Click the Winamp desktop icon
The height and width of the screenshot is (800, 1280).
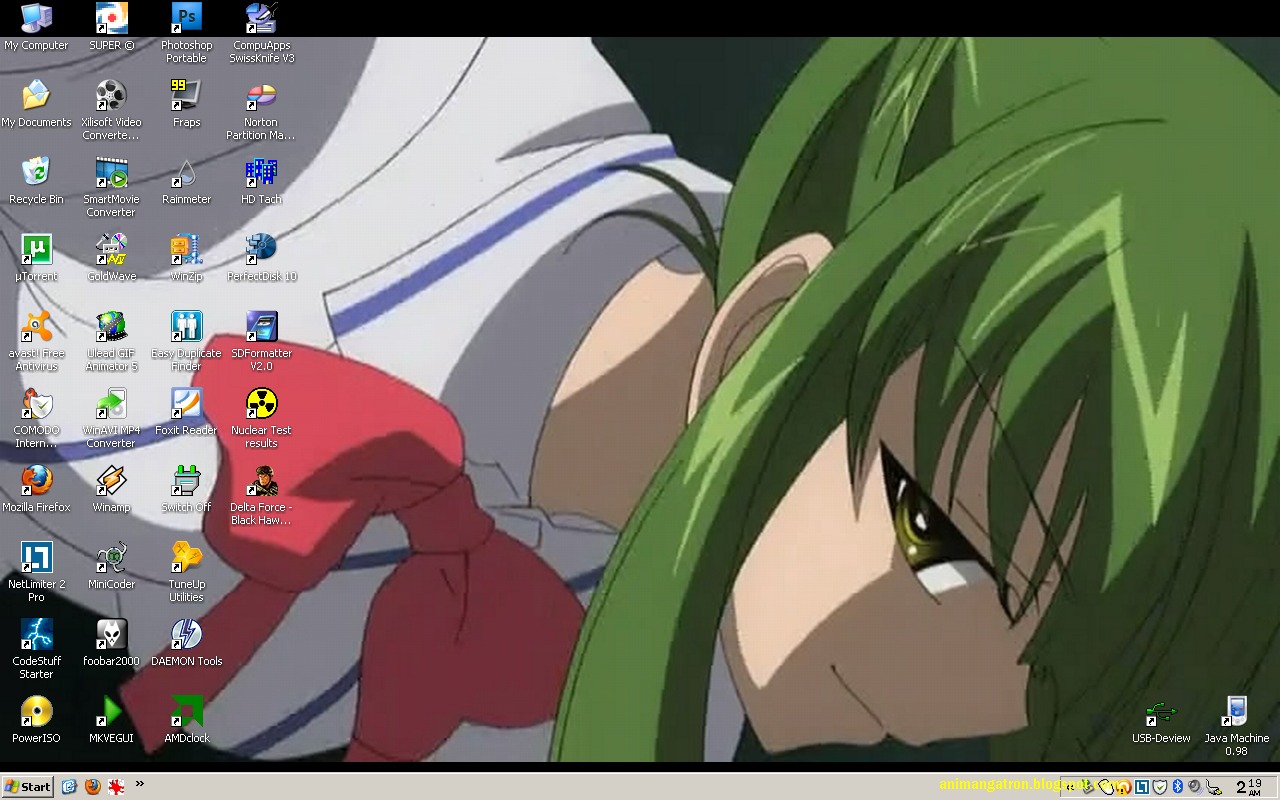pos(111,489)
